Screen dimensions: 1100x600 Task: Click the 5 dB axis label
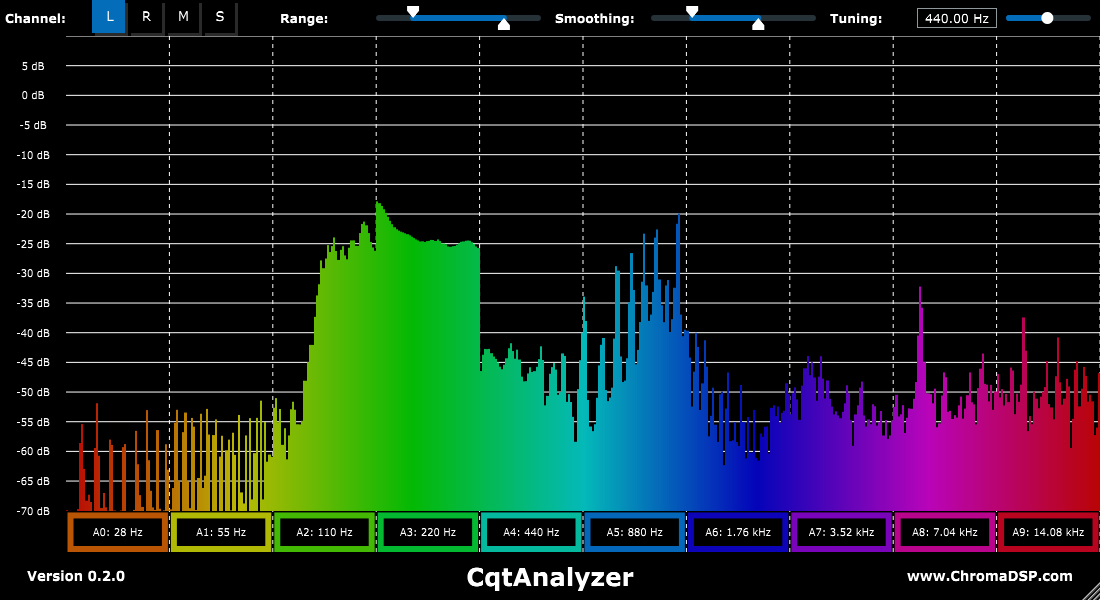pos(33,66)
